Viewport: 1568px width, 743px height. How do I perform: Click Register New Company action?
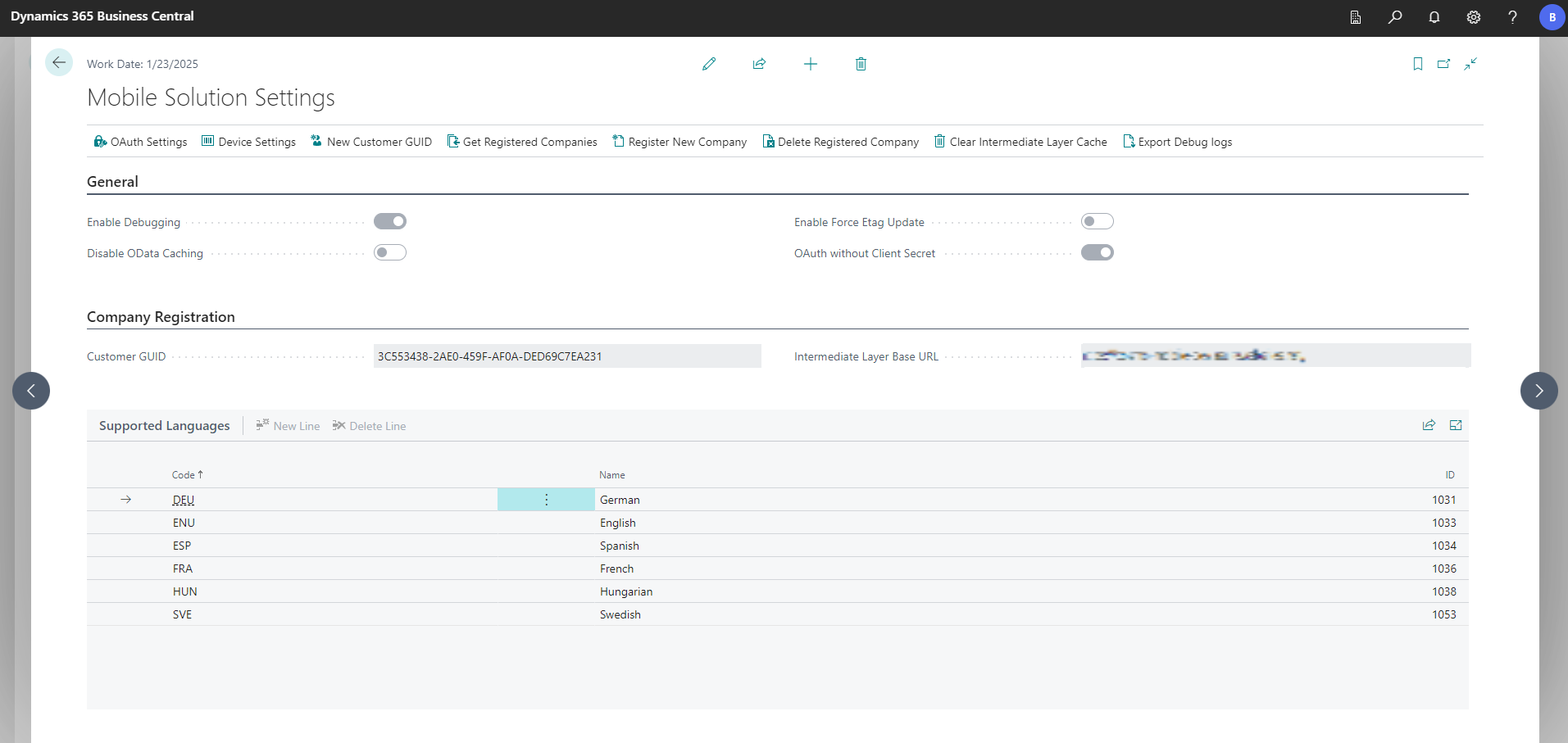click(679, 142)
